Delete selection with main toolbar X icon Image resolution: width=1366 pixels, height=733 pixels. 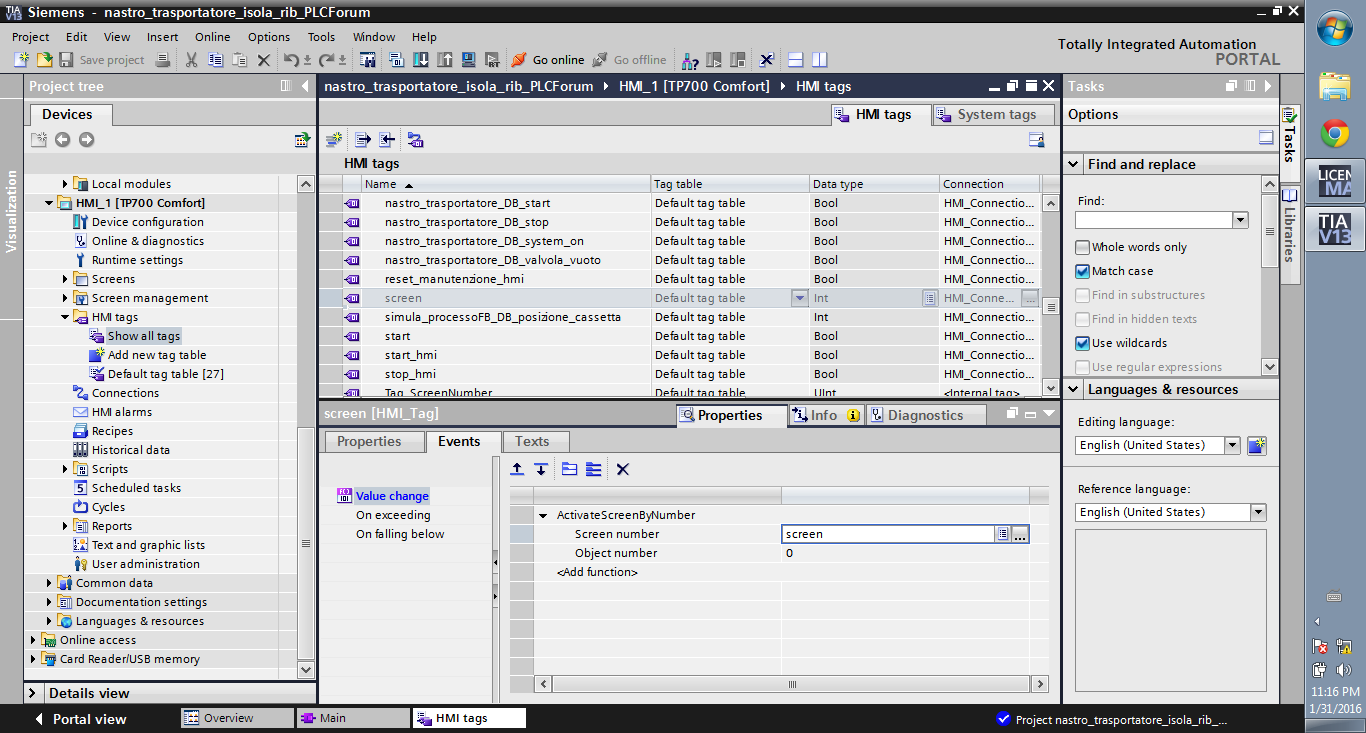264,60
